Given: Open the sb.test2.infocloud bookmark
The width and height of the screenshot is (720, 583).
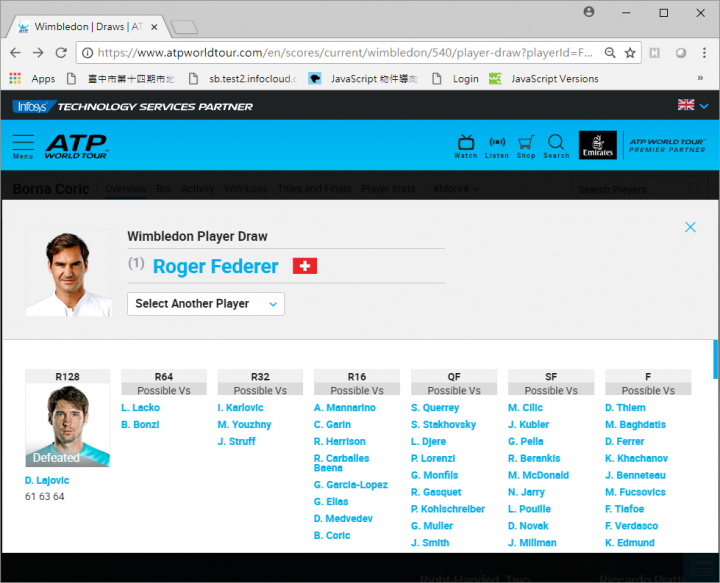Looking at the screenshot, I should (x=243, y=79).
